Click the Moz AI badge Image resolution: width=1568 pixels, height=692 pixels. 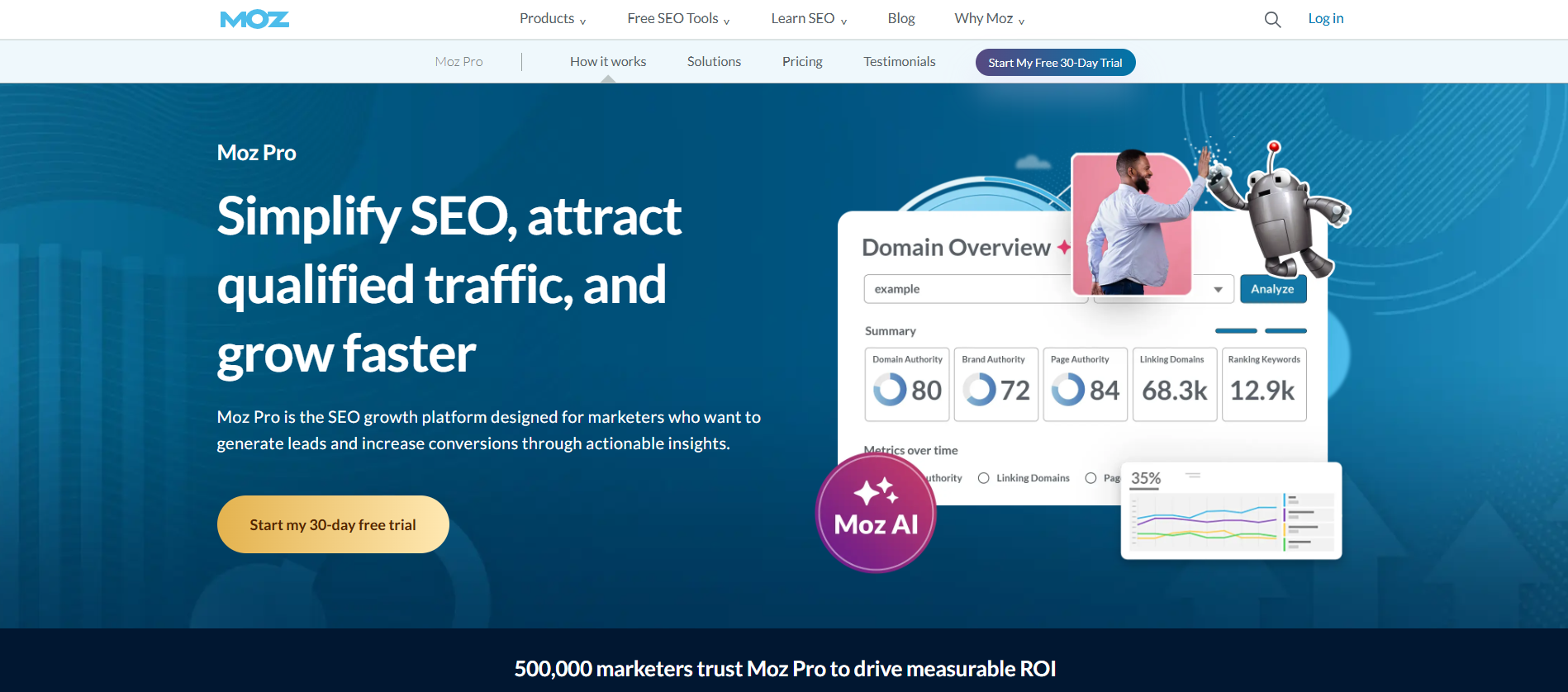(876, 513)
